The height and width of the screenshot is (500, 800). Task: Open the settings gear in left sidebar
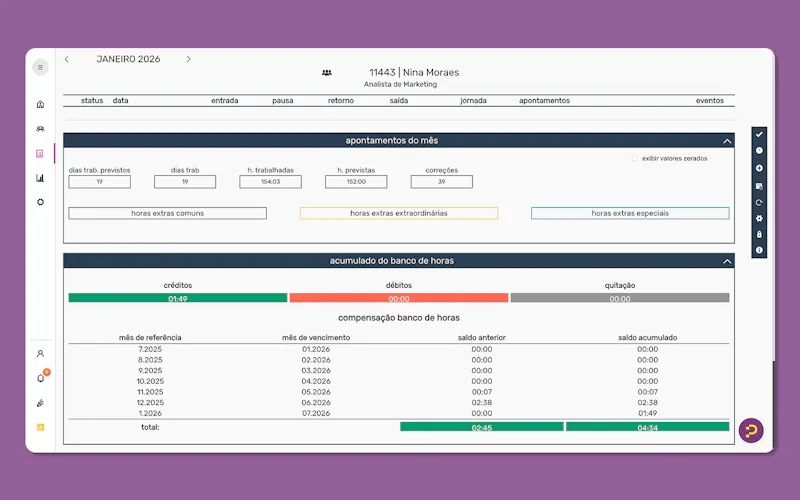[x=40, y=202]
